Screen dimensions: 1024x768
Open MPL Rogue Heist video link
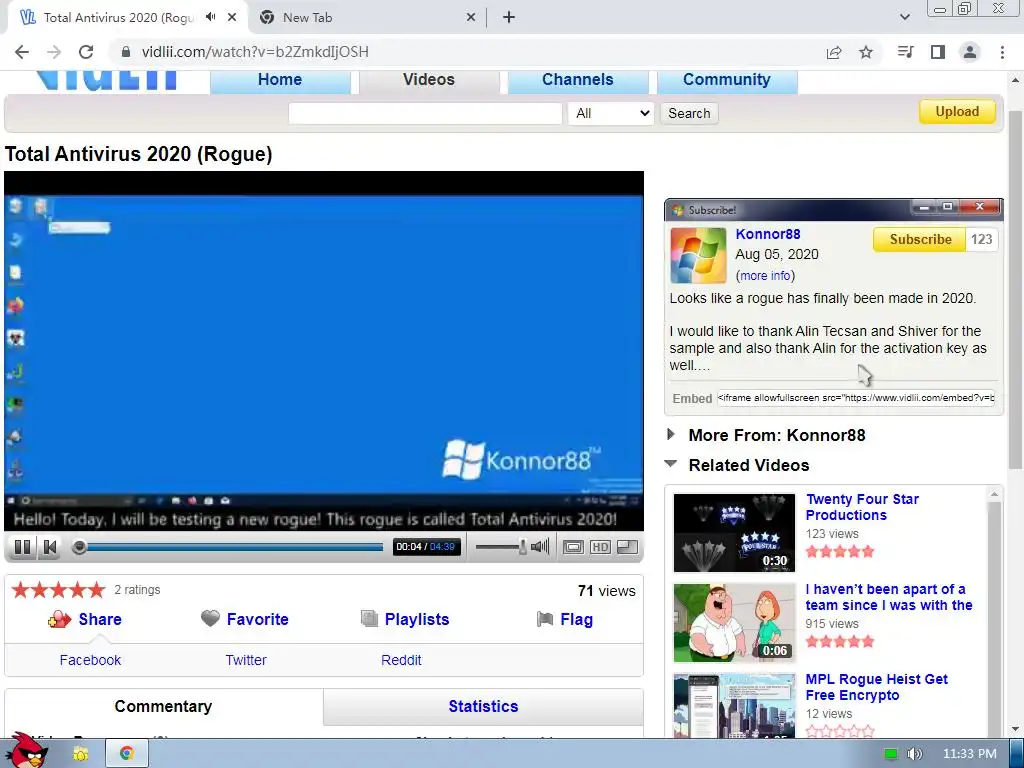876,688
